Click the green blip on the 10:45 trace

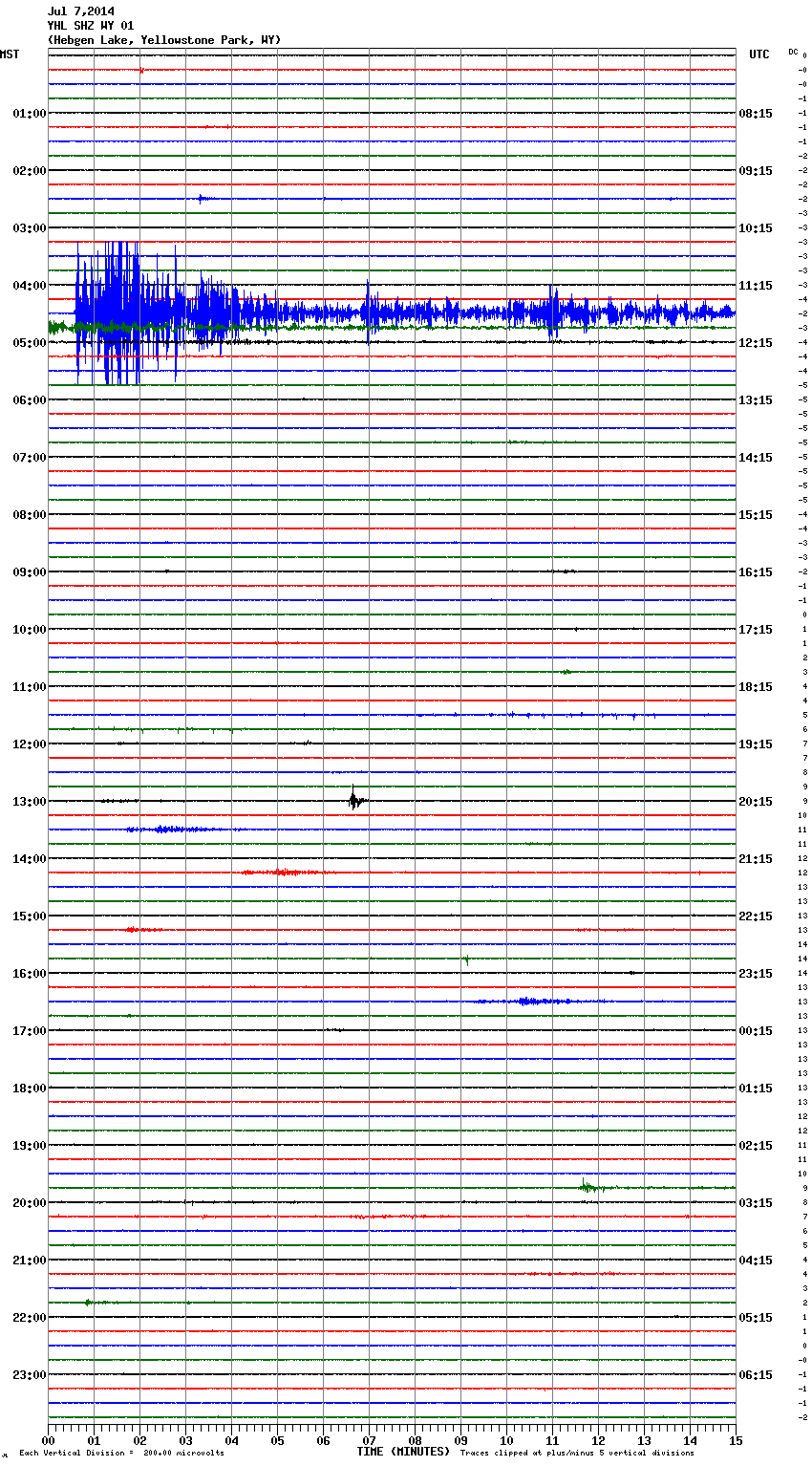[x=566, y=672]
